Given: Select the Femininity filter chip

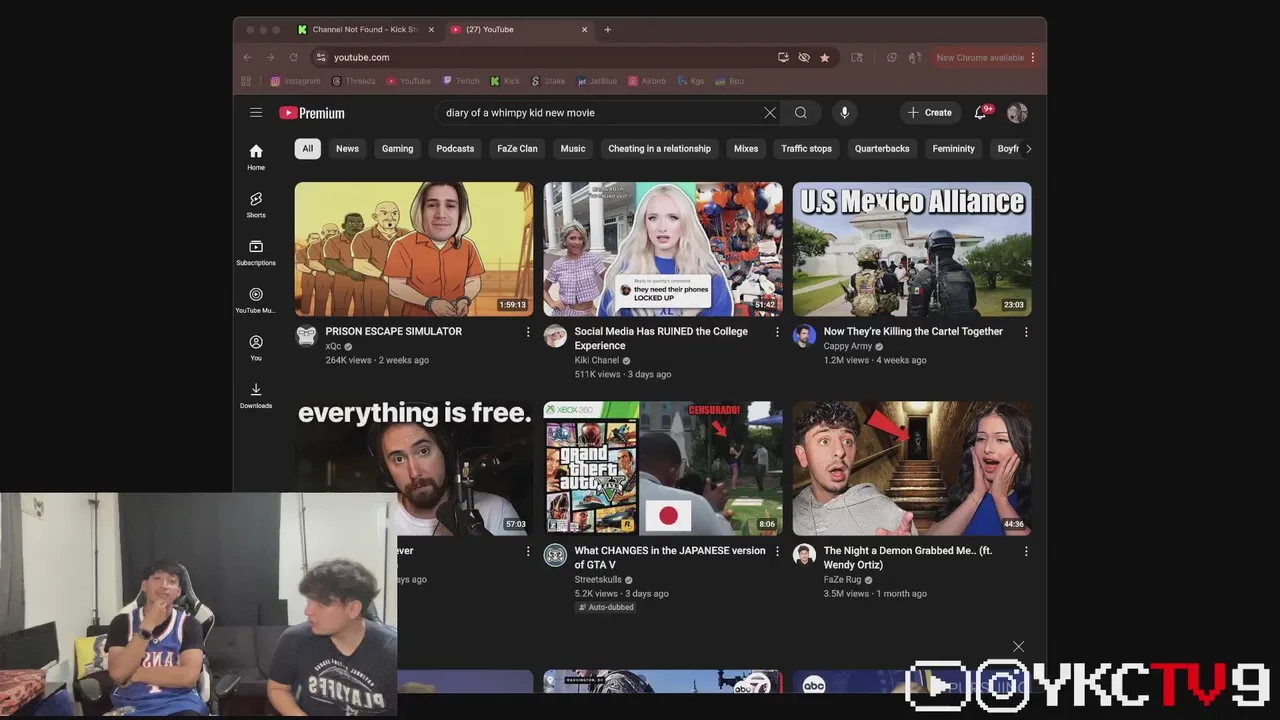Looking at the screenshot, I should (x=953, y=149).
